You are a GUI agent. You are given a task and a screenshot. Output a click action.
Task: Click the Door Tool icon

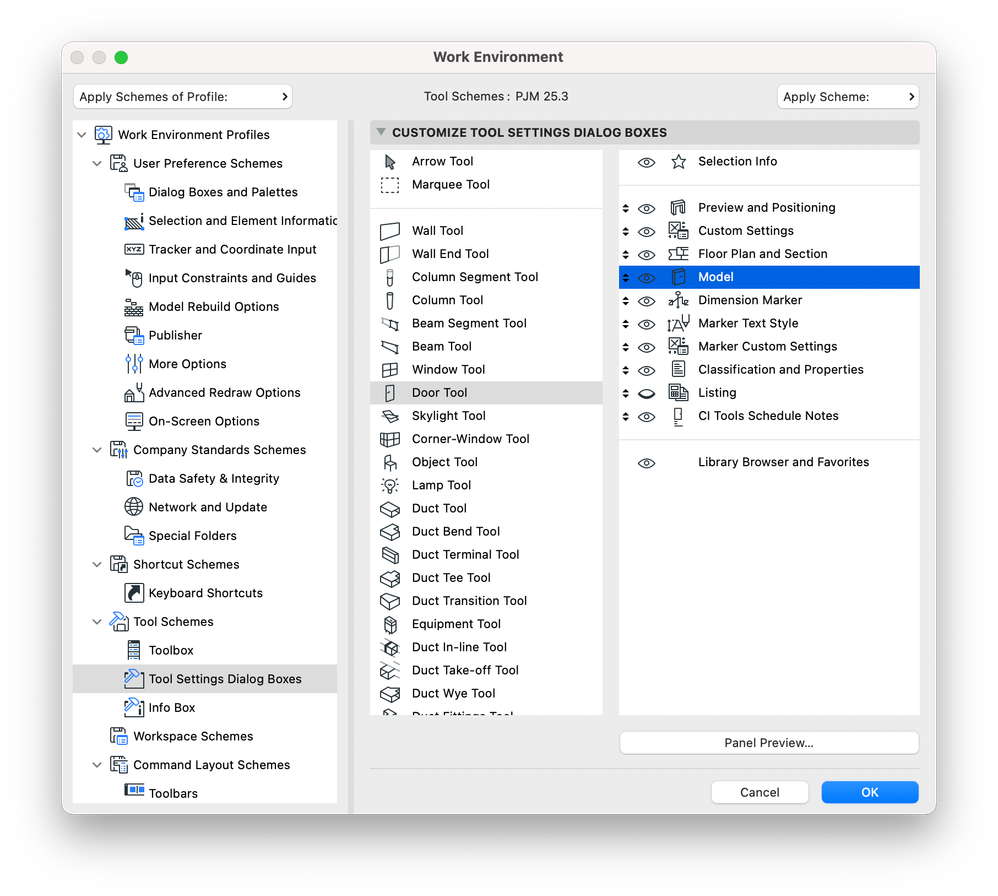pos(390,393)
